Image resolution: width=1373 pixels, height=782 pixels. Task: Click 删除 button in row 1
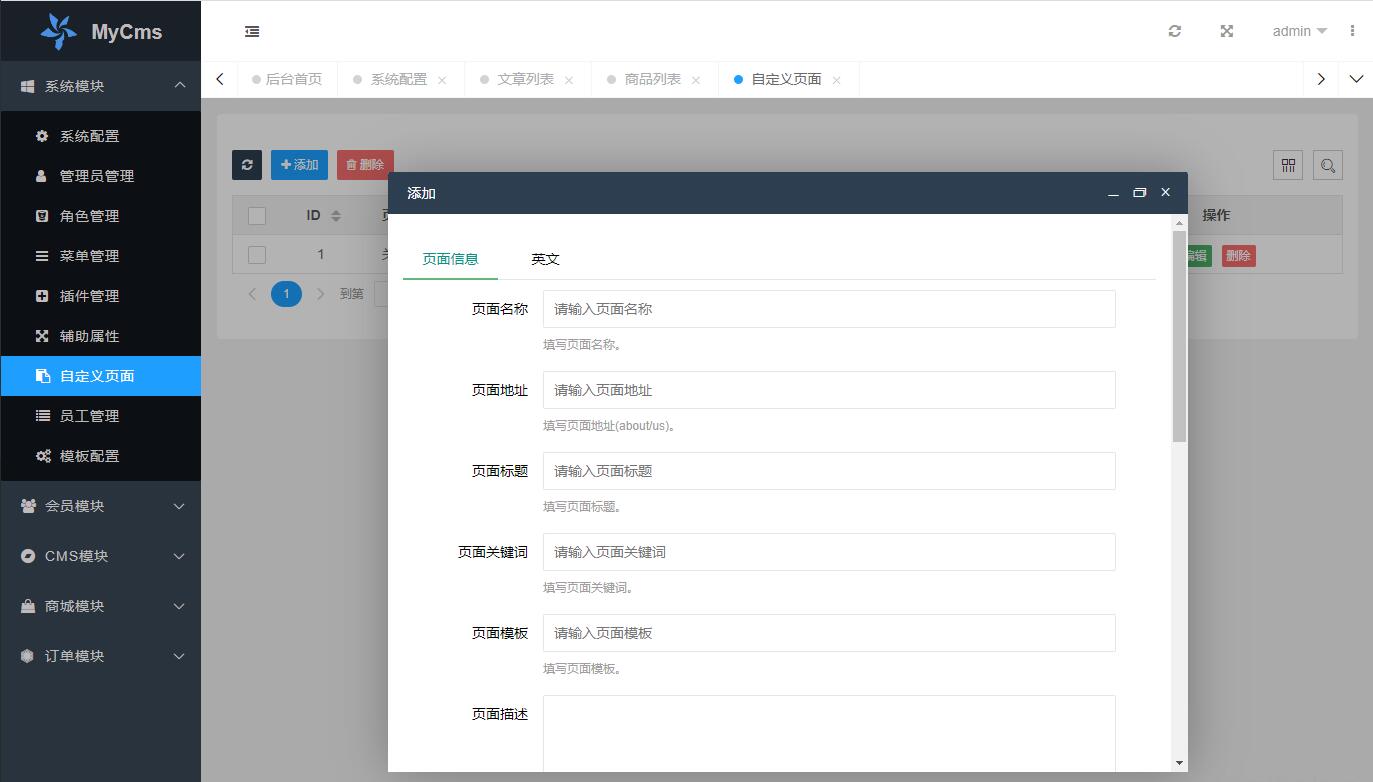(x=1238, y=256)
